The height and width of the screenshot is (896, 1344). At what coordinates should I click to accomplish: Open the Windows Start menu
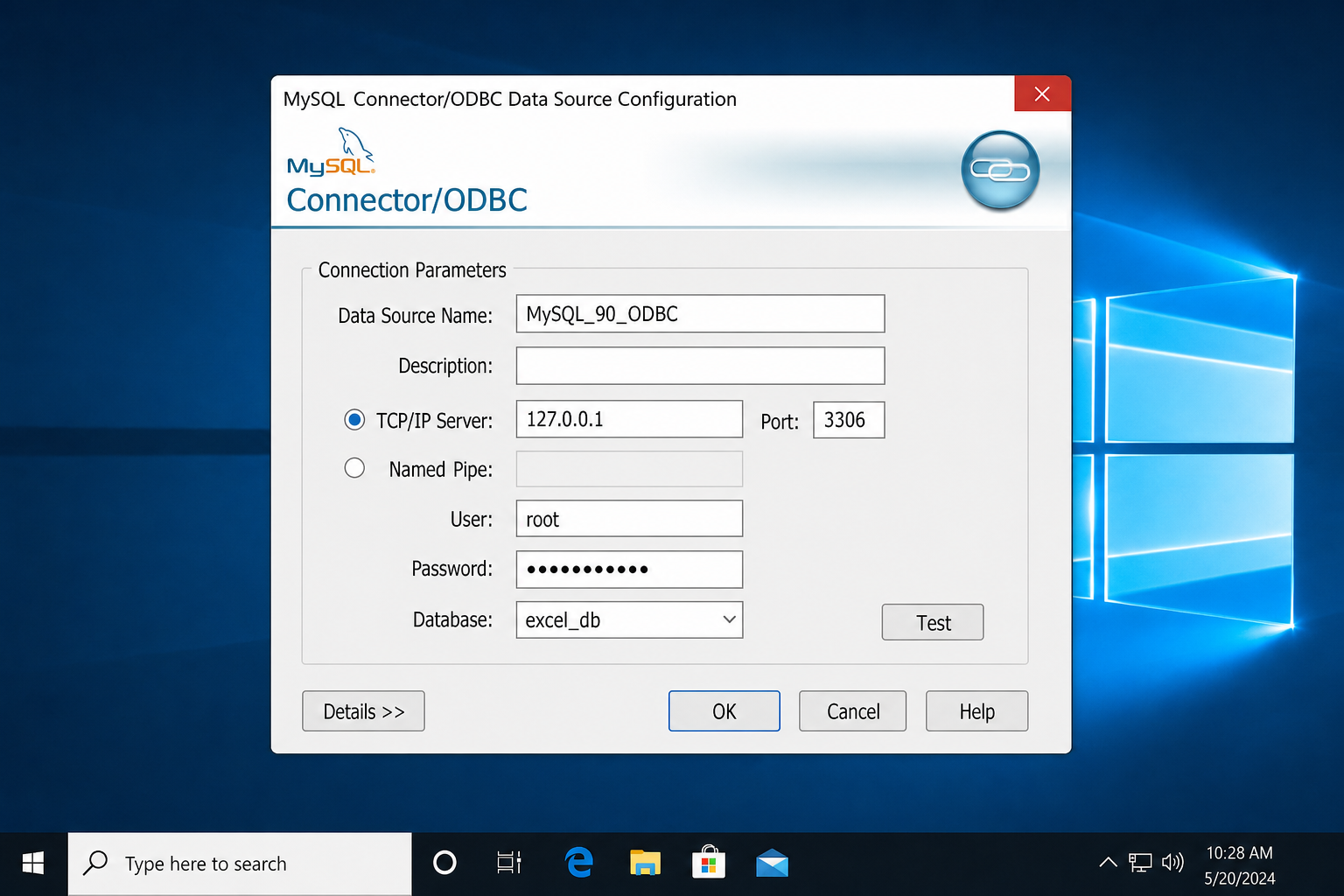coord(33,864)
